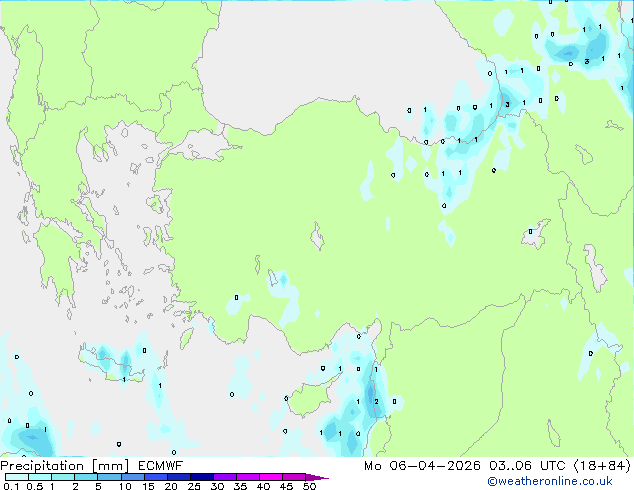Click the '(18+84)' forecast run text
The image size is (634, 490).
click(602, 466)
